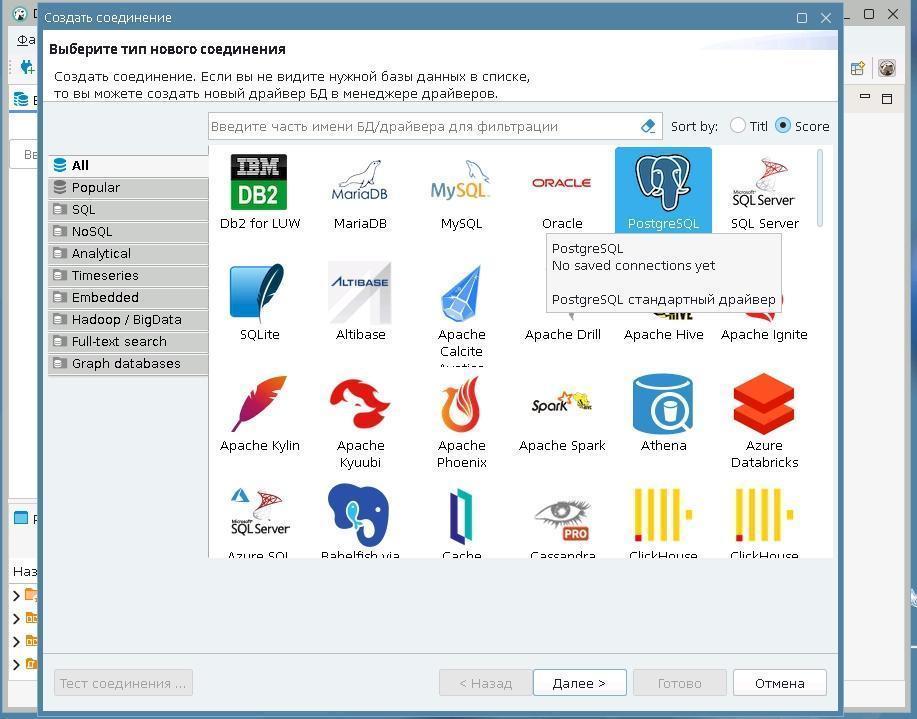Viewport: 917px width, 719px height.
Task: Choose the Azure Databricks icon
Action: tap(764, 405)
